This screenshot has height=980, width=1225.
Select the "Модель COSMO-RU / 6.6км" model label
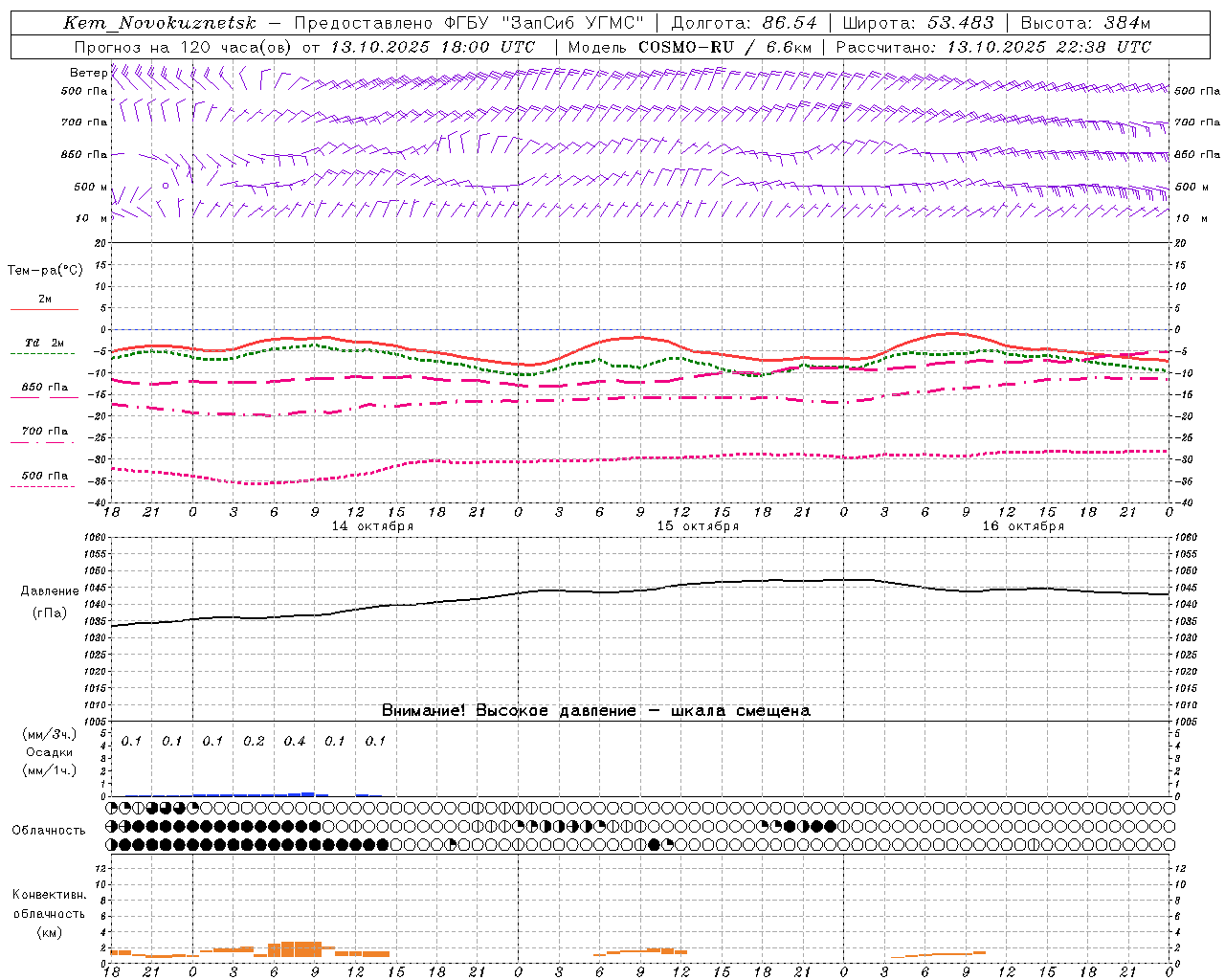[x=690, y=47]
